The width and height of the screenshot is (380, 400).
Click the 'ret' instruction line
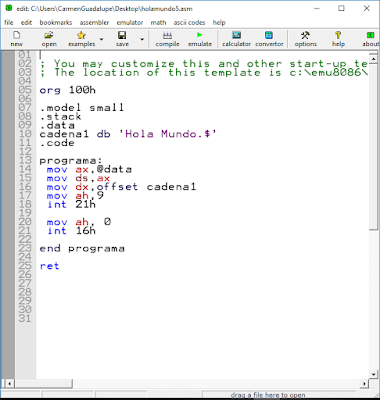coord(50,266)
